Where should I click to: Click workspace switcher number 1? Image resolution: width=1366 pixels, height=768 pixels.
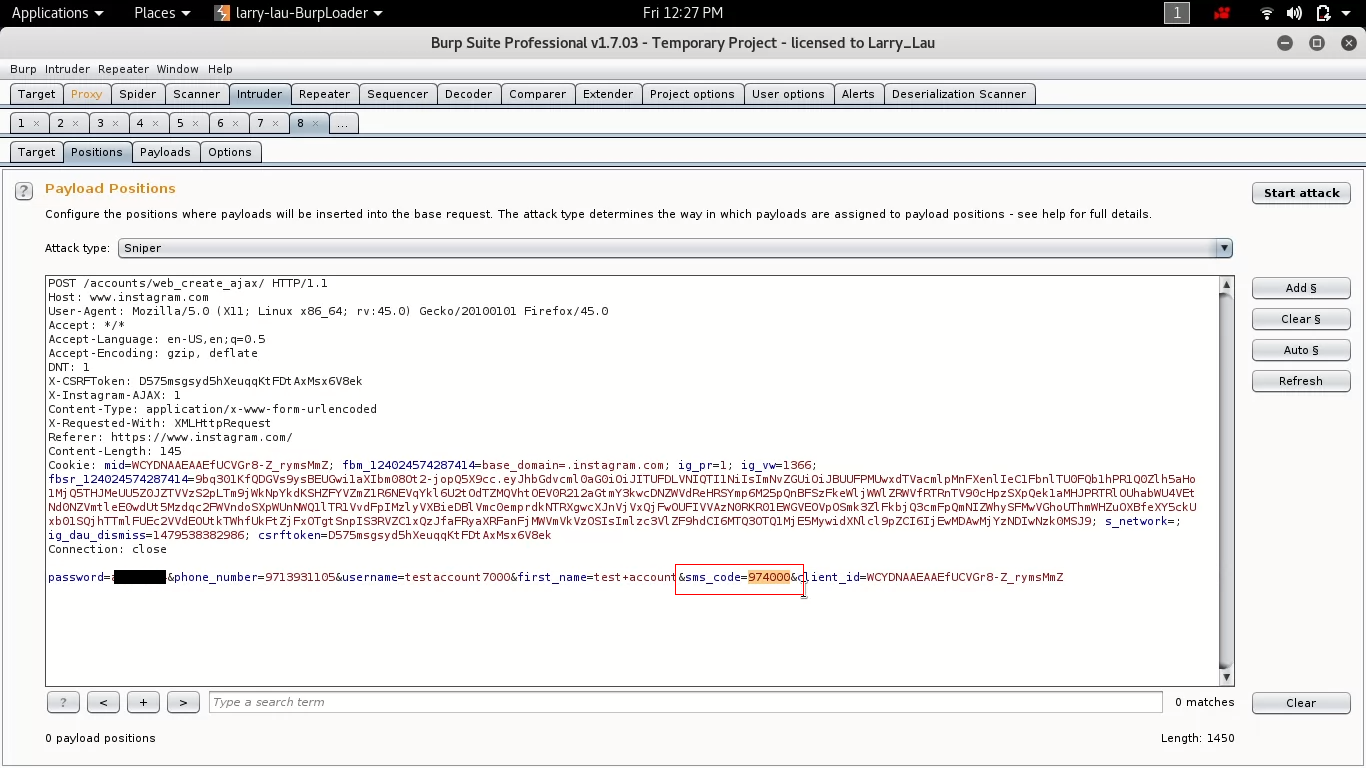[1177, 13]
